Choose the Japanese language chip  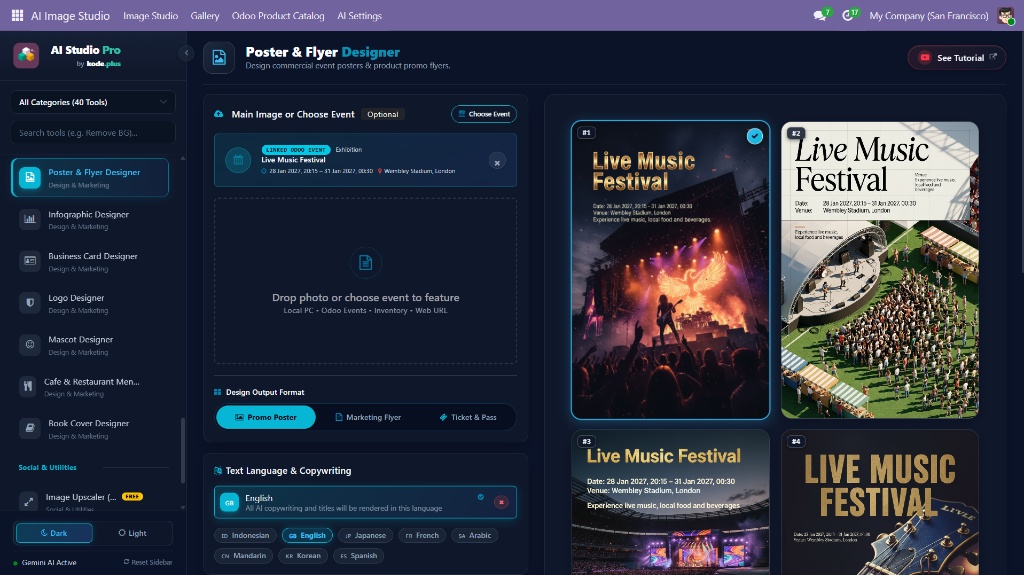point(365,535)
